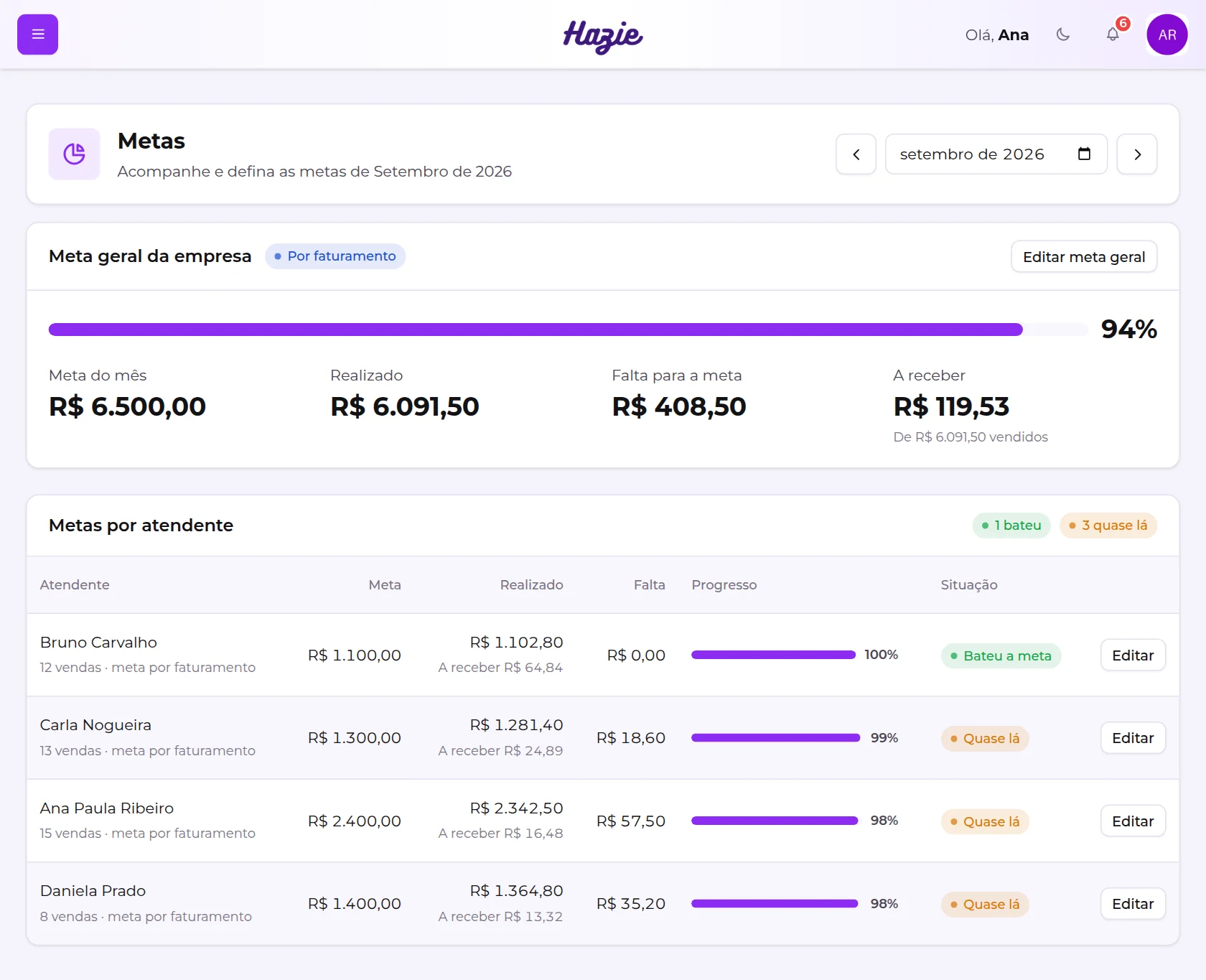Edit Bruno Carvalho's goal
Screen dimensions: 1206x980
(1133, 655)
